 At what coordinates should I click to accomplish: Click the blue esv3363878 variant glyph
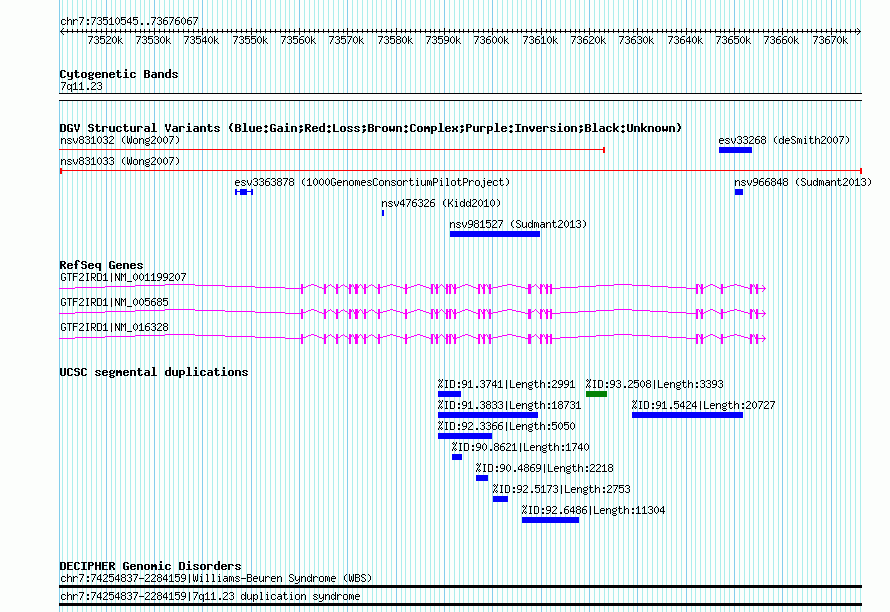tap(244, 192)
